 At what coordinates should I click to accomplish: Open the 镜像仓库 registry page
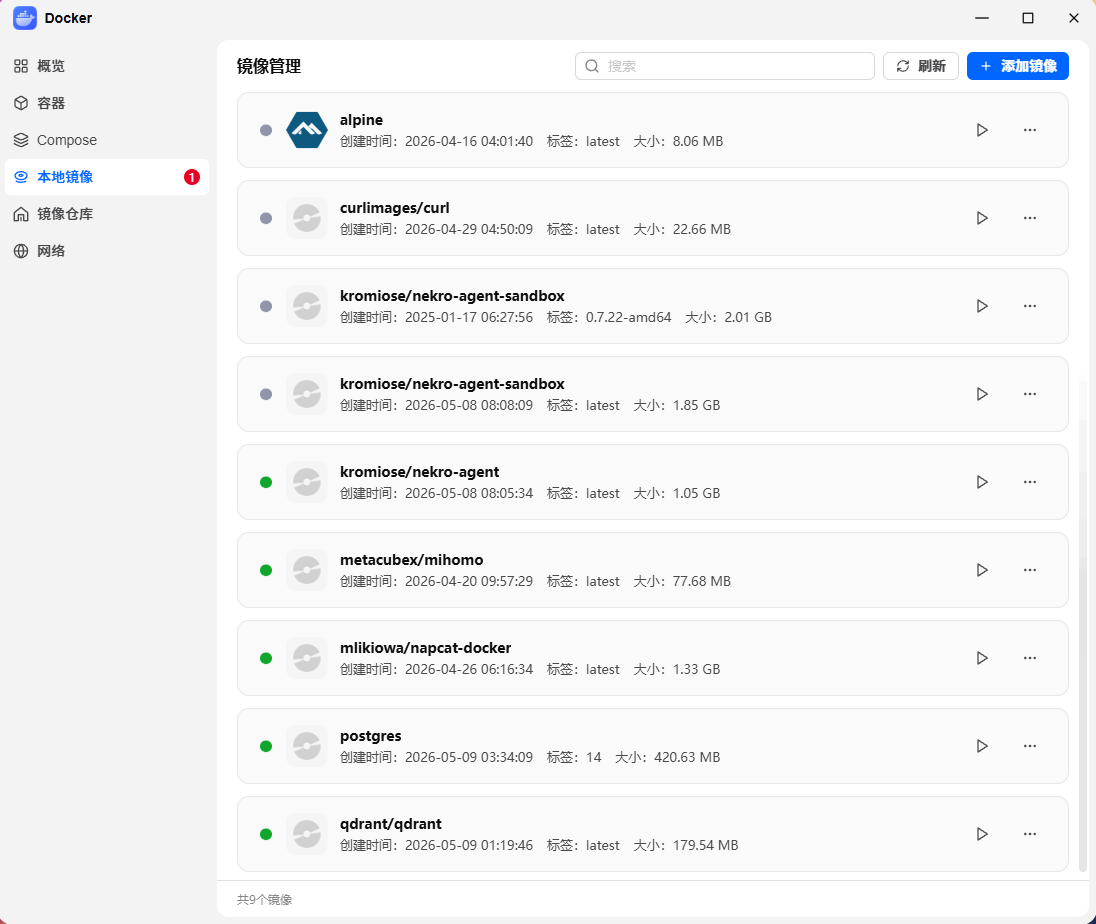107,214
